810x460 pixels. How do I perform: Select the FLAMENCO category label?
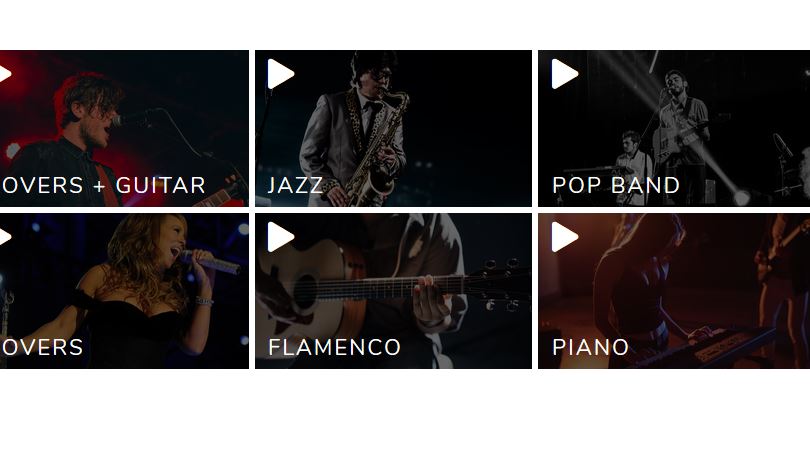[334, 347]
